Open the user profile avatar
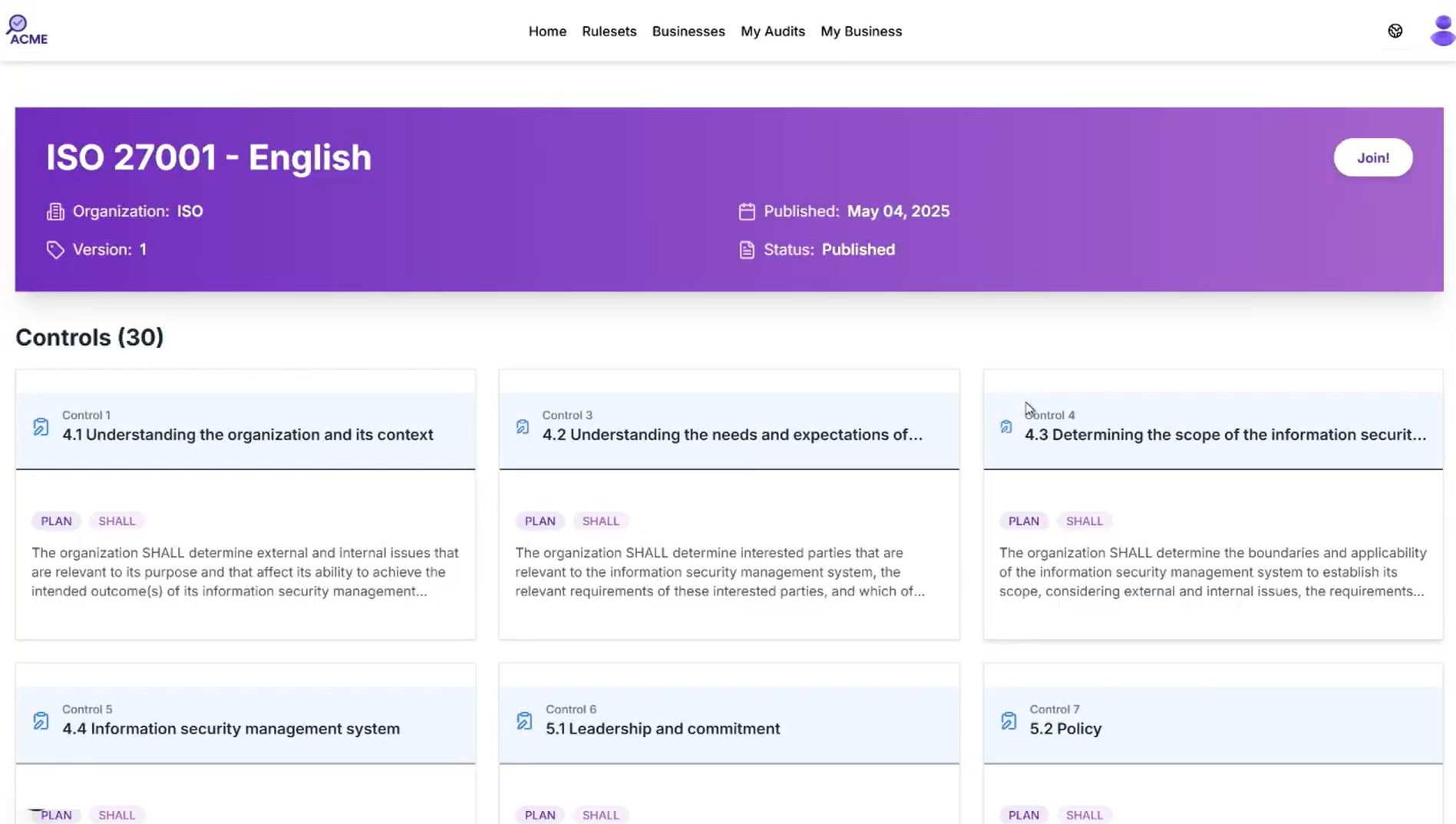This screenshot has height=824, width=1456. coord(1441,31)
